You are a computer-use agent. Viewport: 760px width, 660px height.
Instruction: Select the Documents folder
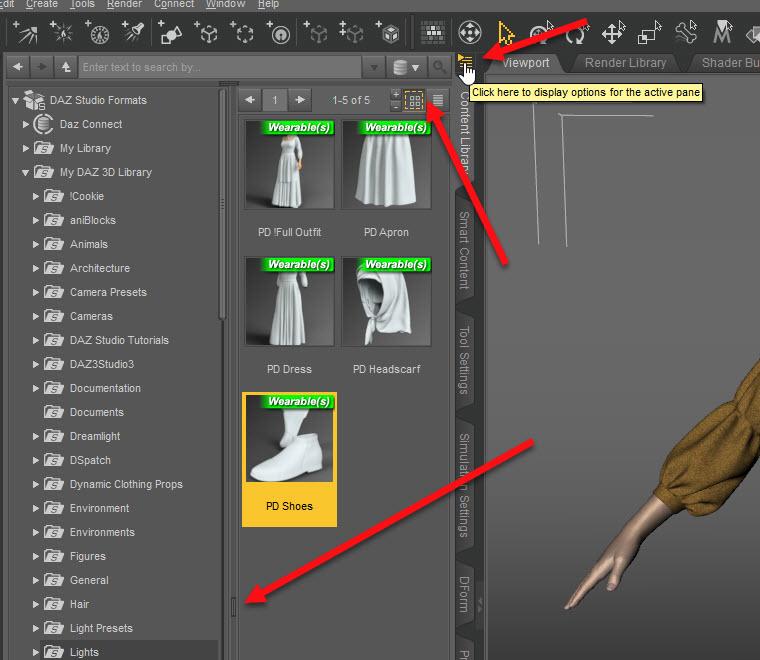96,412
